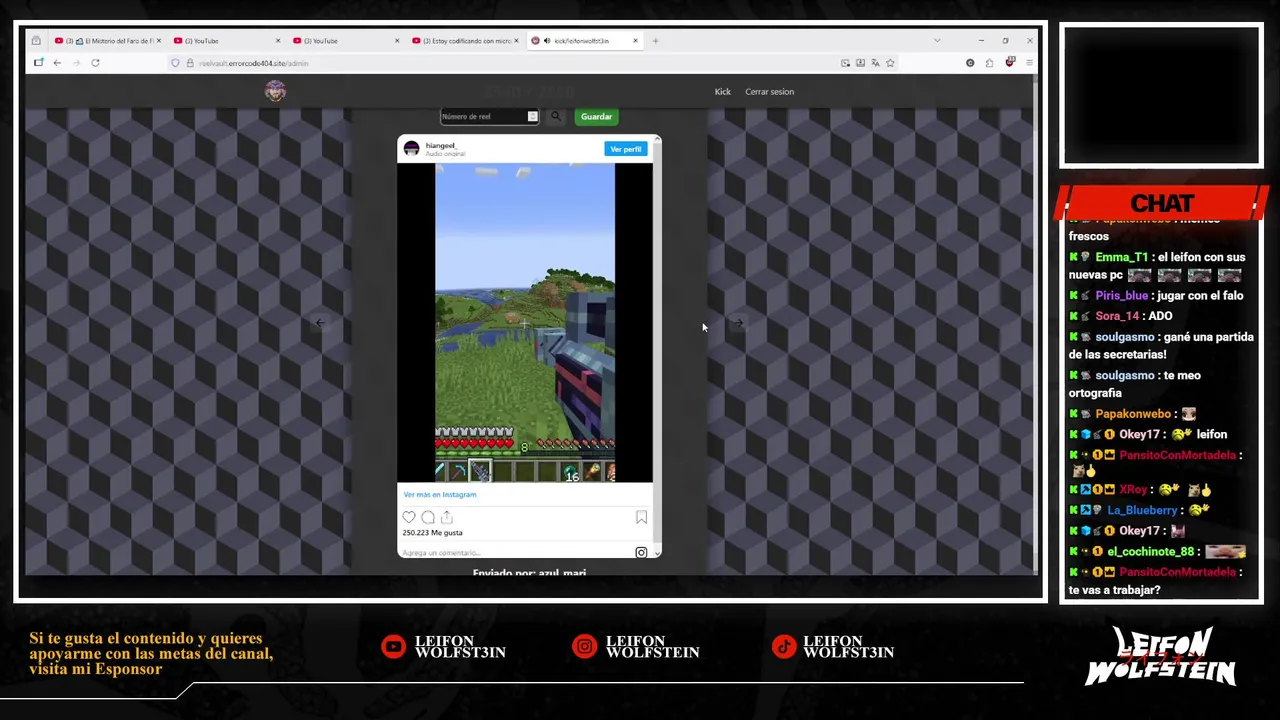1280x720 pixels.
Task: Click La_Blueberry username in chat
Action: (1143, 510)
